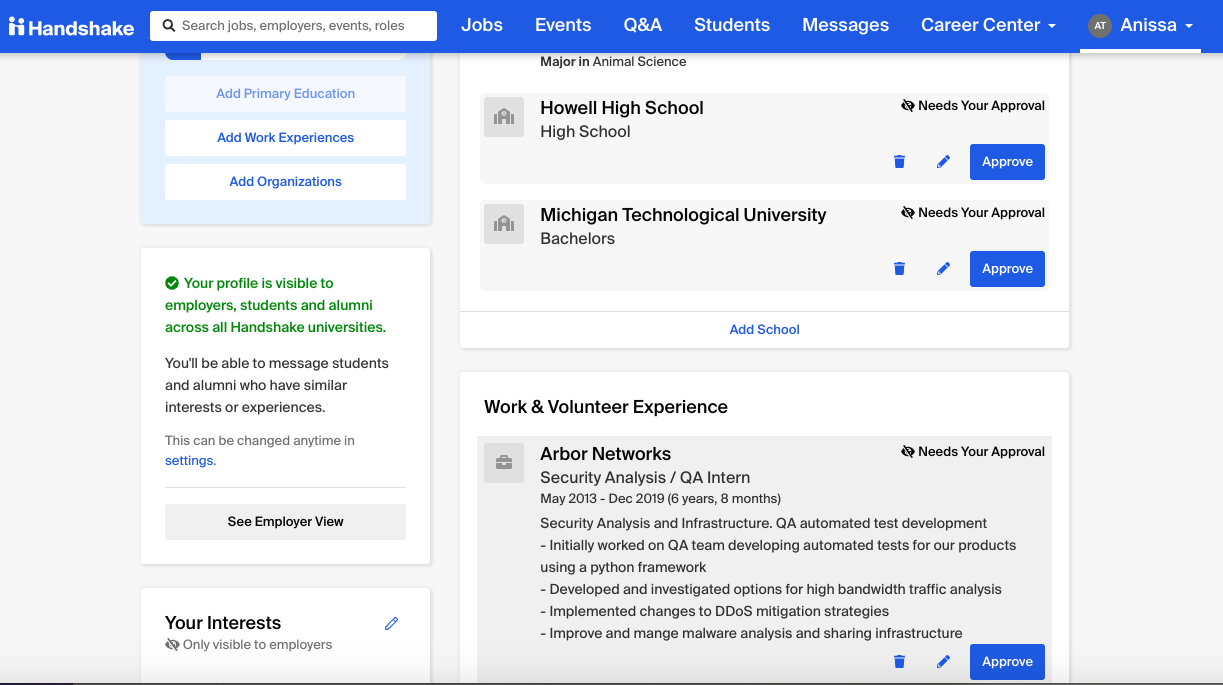Viewport: 1223px width, 685px height.
Task: Click the eye icon beside Only visible to employers
Action: click(171, 644)
